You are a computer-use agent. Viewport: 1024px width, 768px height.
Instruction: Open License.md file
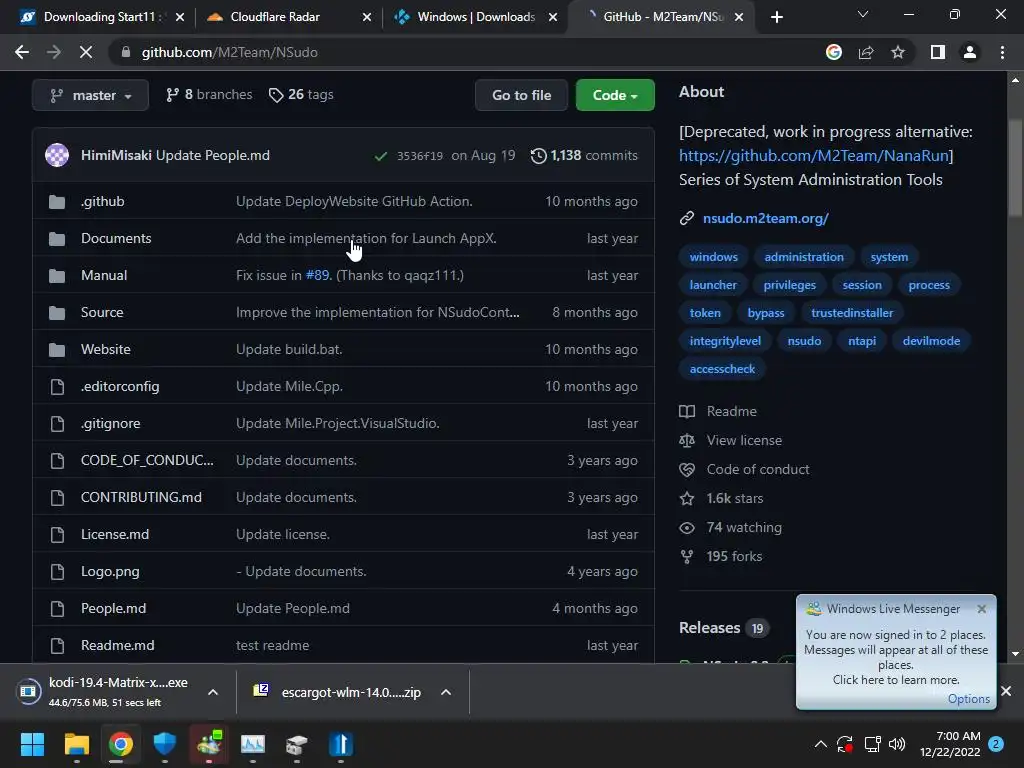click(115, 534)
